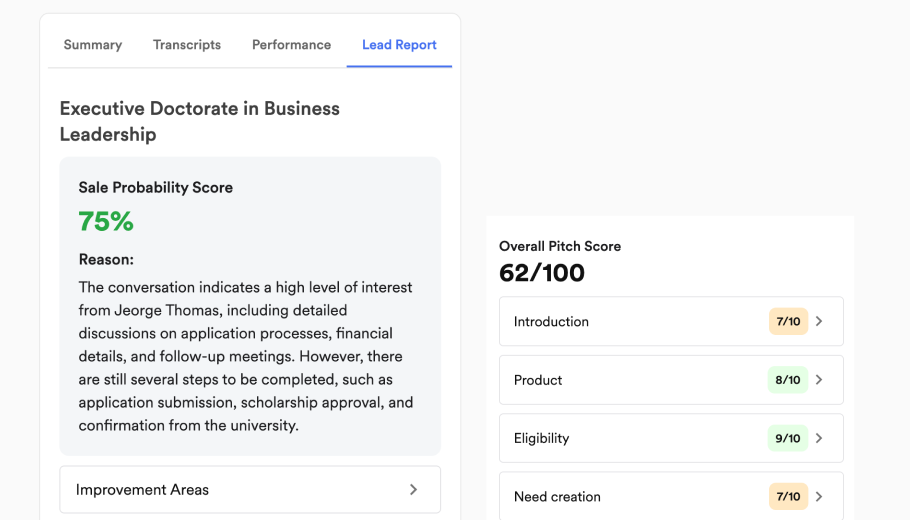Click the Product section label

coord(538,380)
